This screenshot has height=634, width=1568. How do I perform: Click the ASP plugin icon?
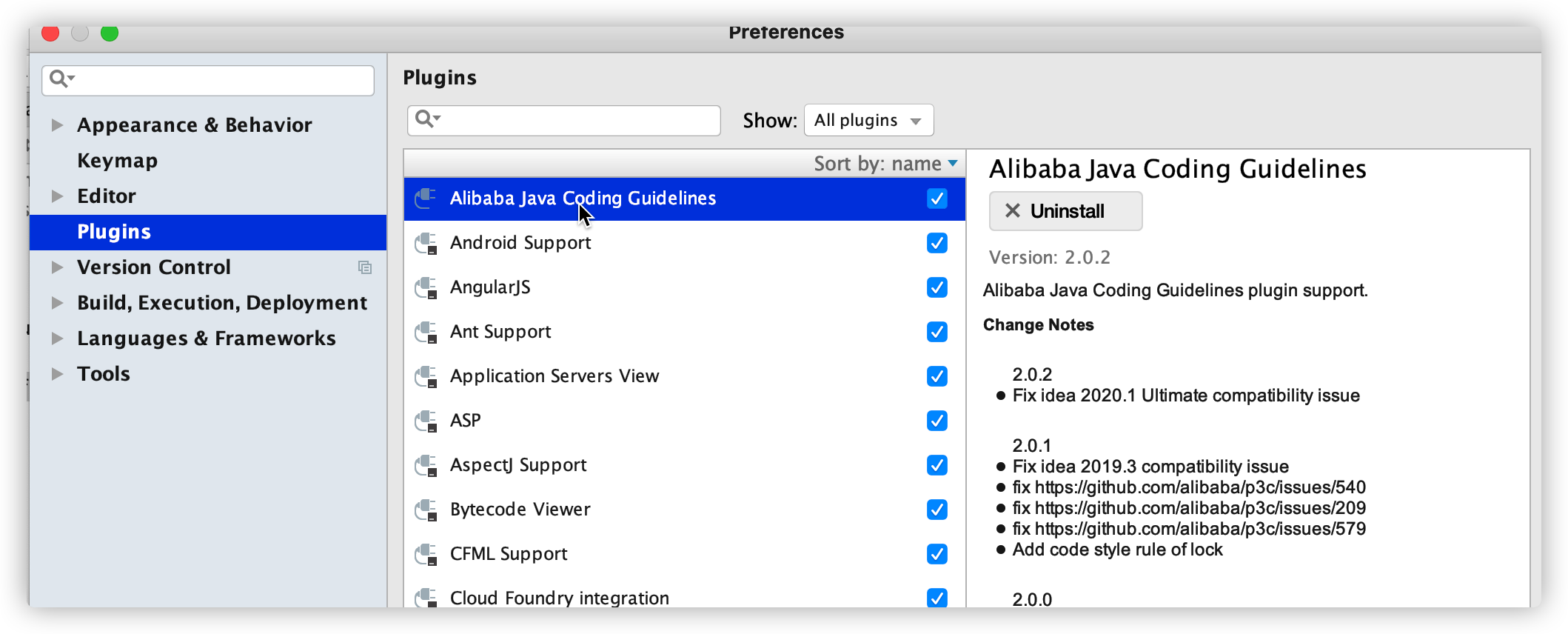click(426, 421)
